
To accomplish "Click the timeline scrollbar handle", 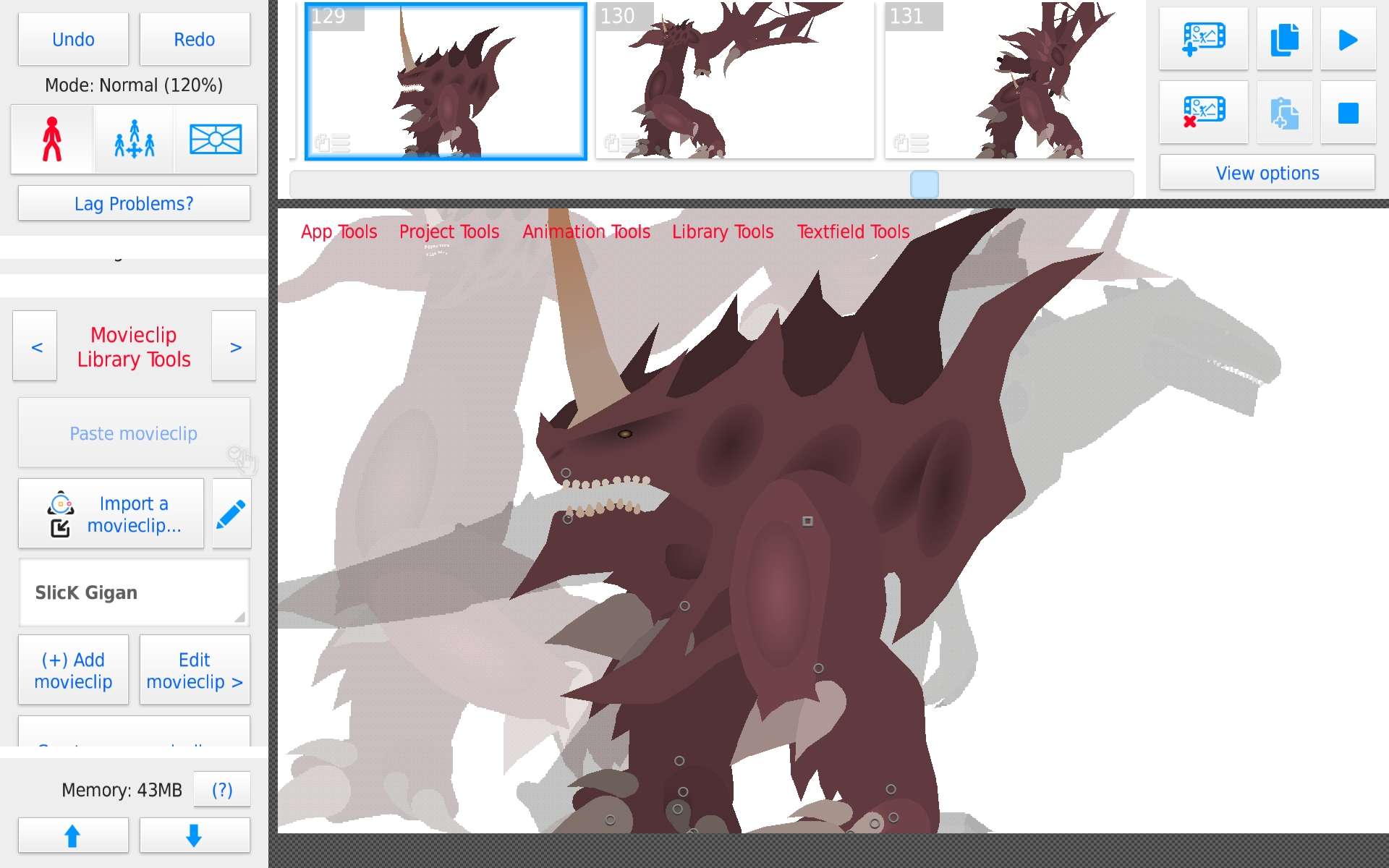I will pos(924,184).
